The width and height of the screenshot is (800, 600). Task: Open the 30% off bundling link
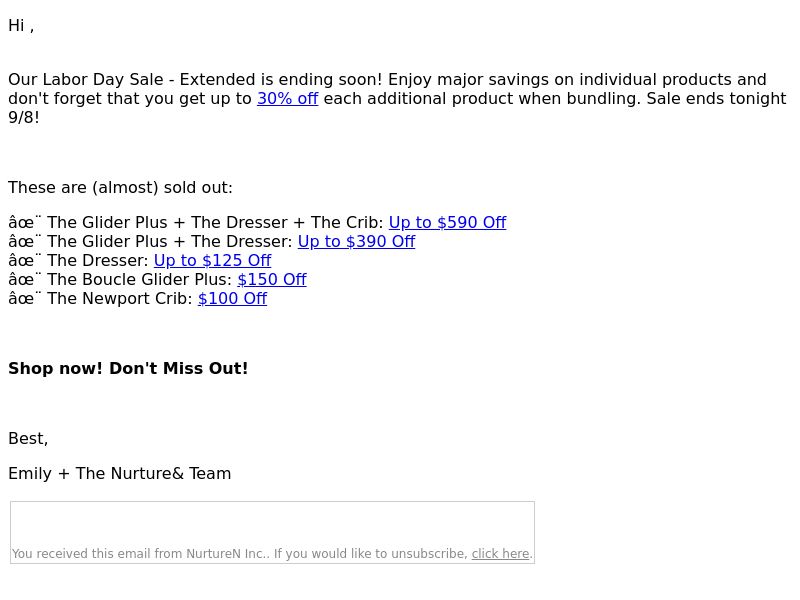pyautogui.click(x=287, y=98)
